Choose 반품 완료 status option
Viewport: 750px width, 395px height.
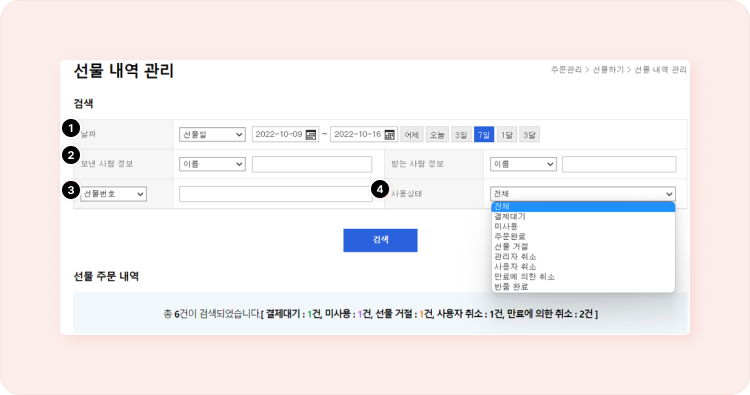pos(583,287)
